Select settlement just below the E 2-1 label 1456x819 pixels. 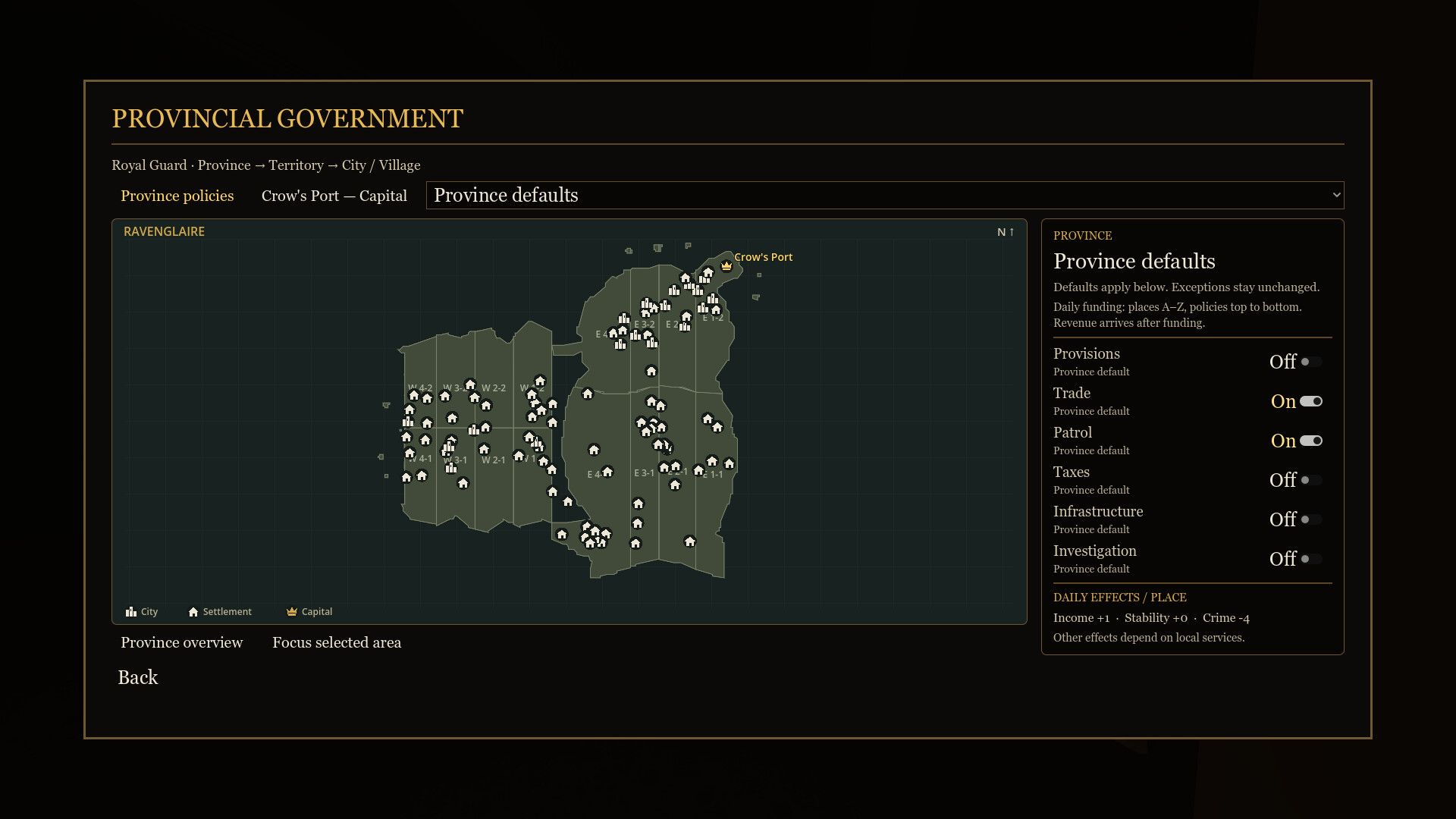tap(675, 485)
